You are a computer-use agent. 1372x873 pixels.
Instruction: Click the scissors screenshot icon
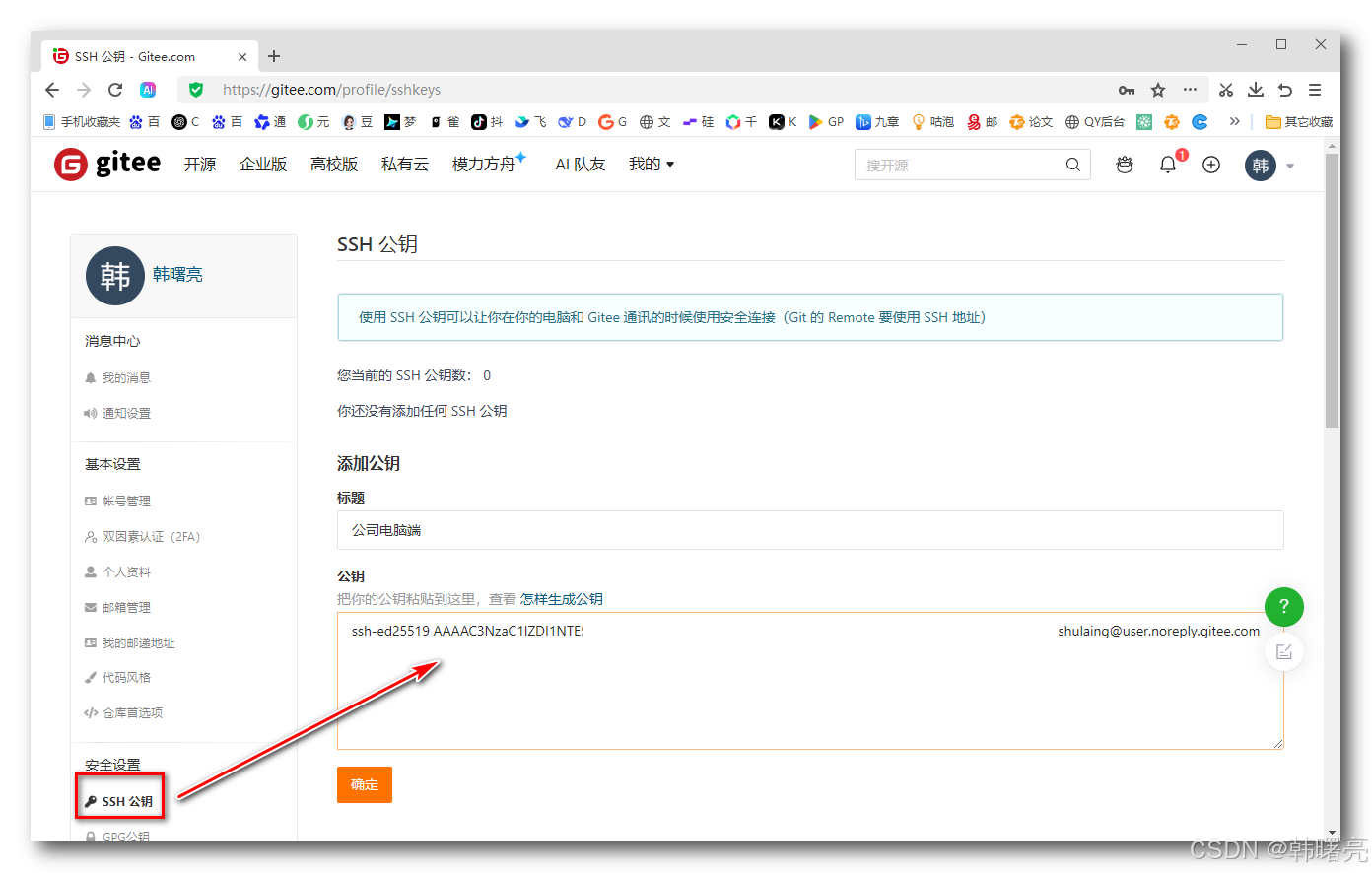coord(1226,90)
